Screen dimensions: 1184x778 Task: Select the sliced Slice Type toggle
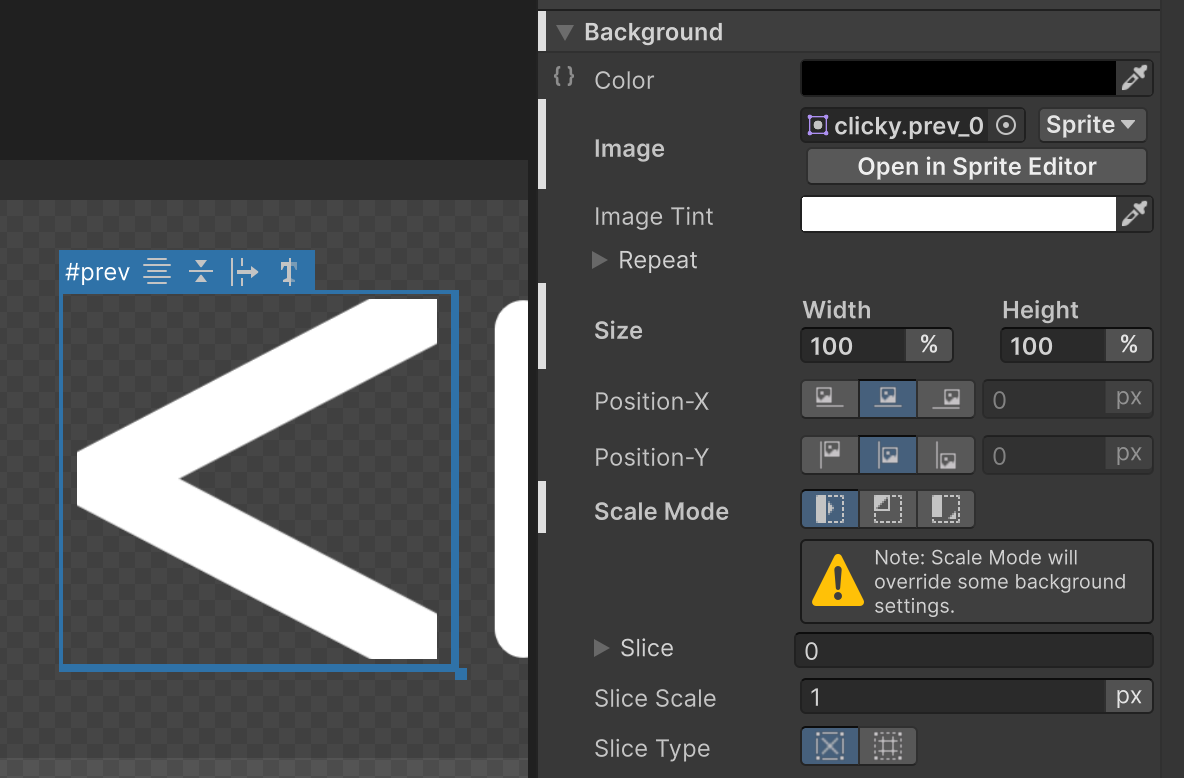(x=829, y=746)
